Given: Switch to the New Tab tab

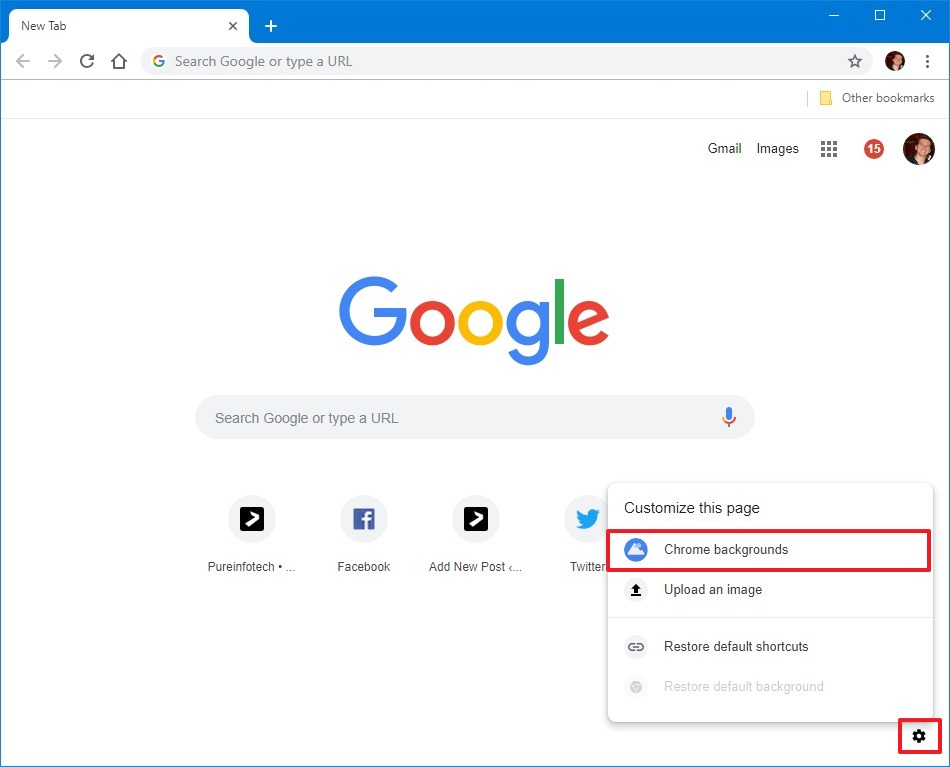Looking at the screenshot, I should [120, 25].
